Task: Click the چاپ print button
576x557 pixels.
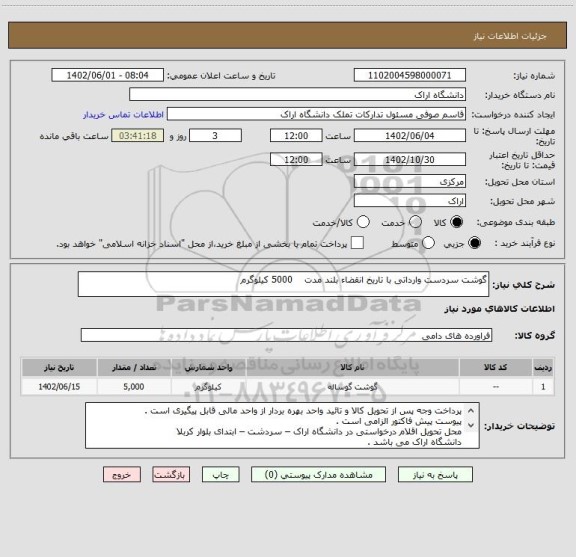Action: pyautogui.click(x=220, y=475)
